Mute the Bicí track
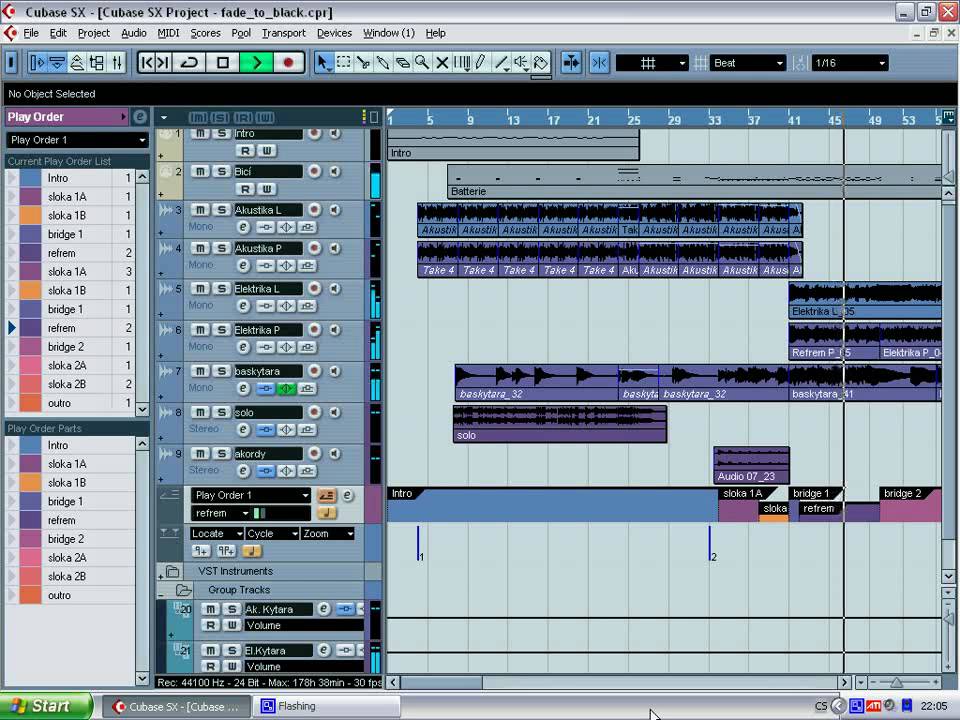The height and width of the screenshot is (720, 960). [200, 172]
